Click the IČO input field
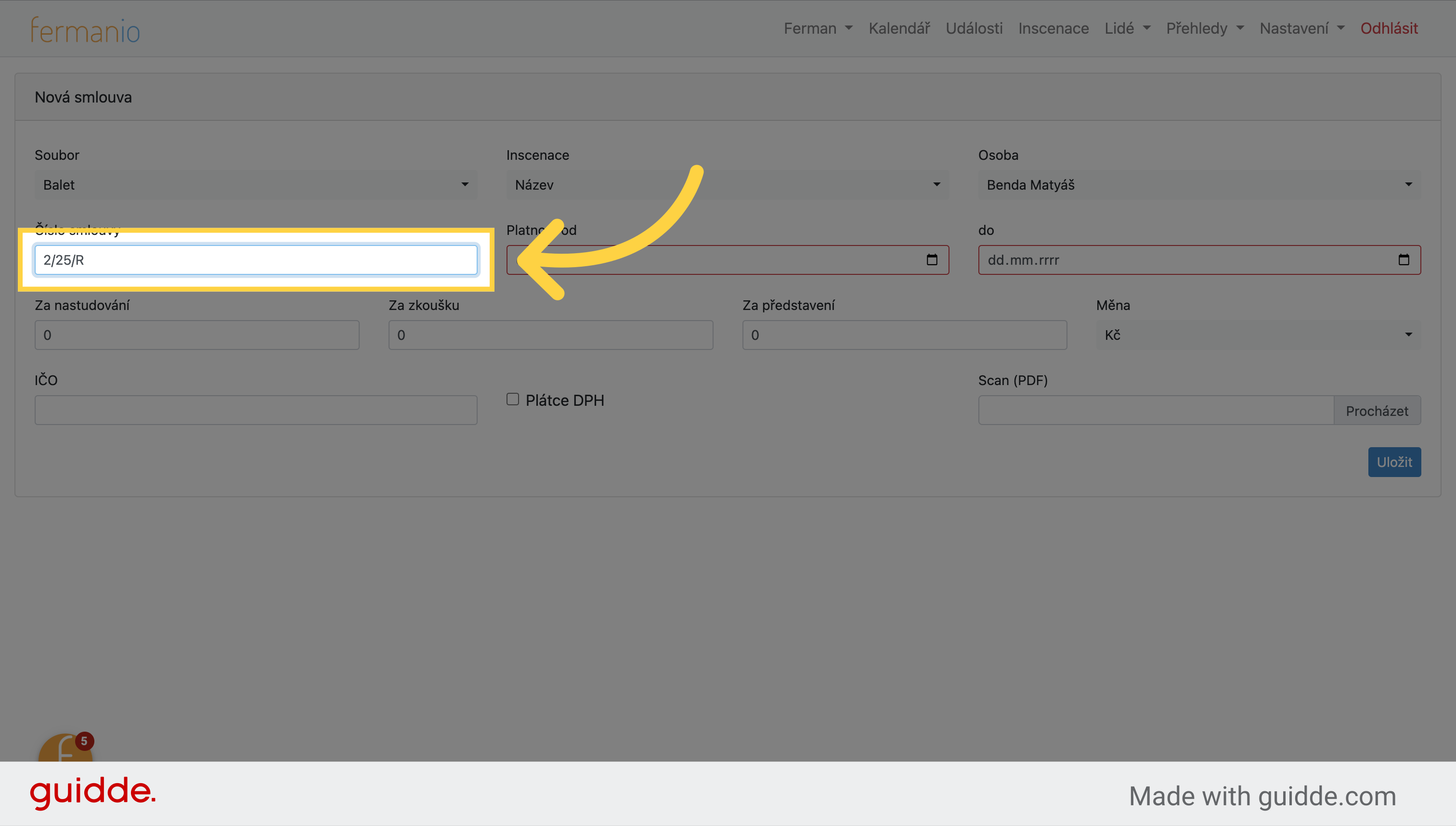This screenshot has width=1456, height=826. click(256, 410)
